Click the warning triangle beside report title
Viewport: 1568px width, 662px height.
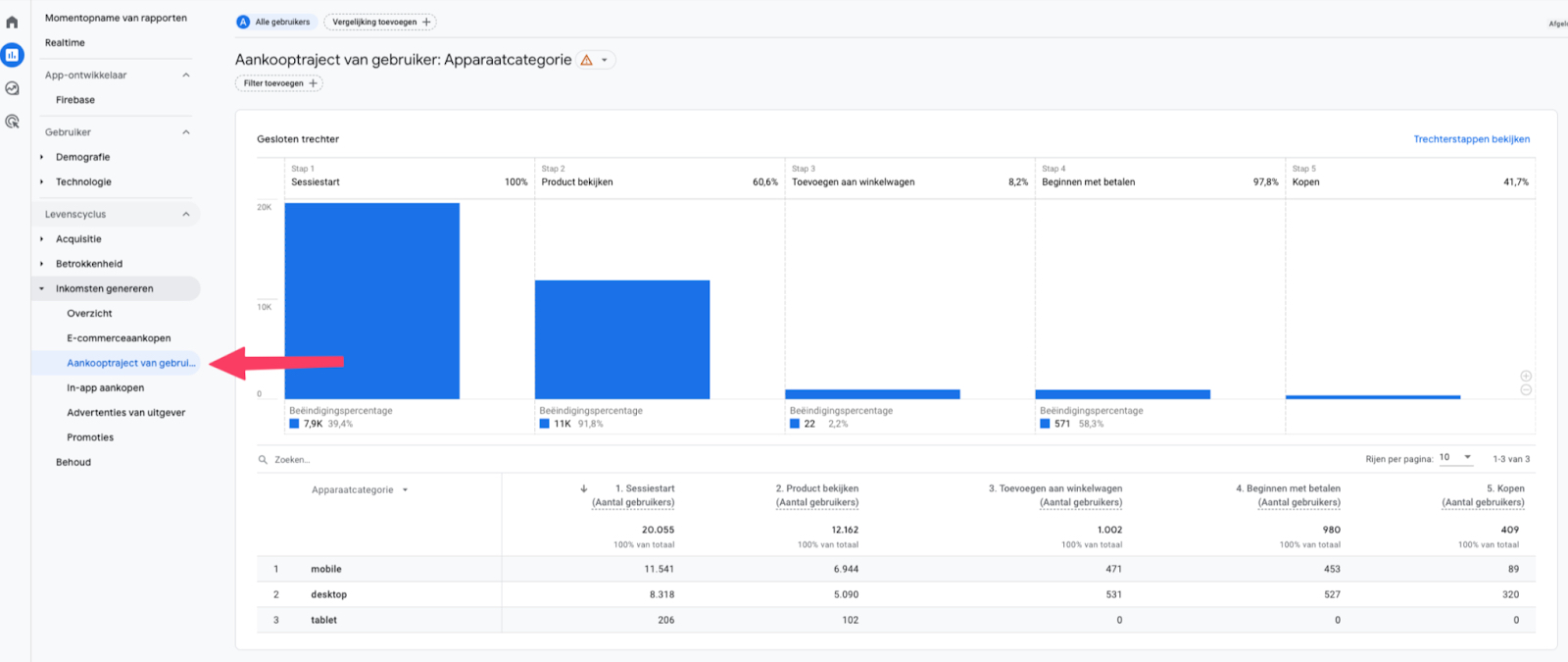coord(587,60)
